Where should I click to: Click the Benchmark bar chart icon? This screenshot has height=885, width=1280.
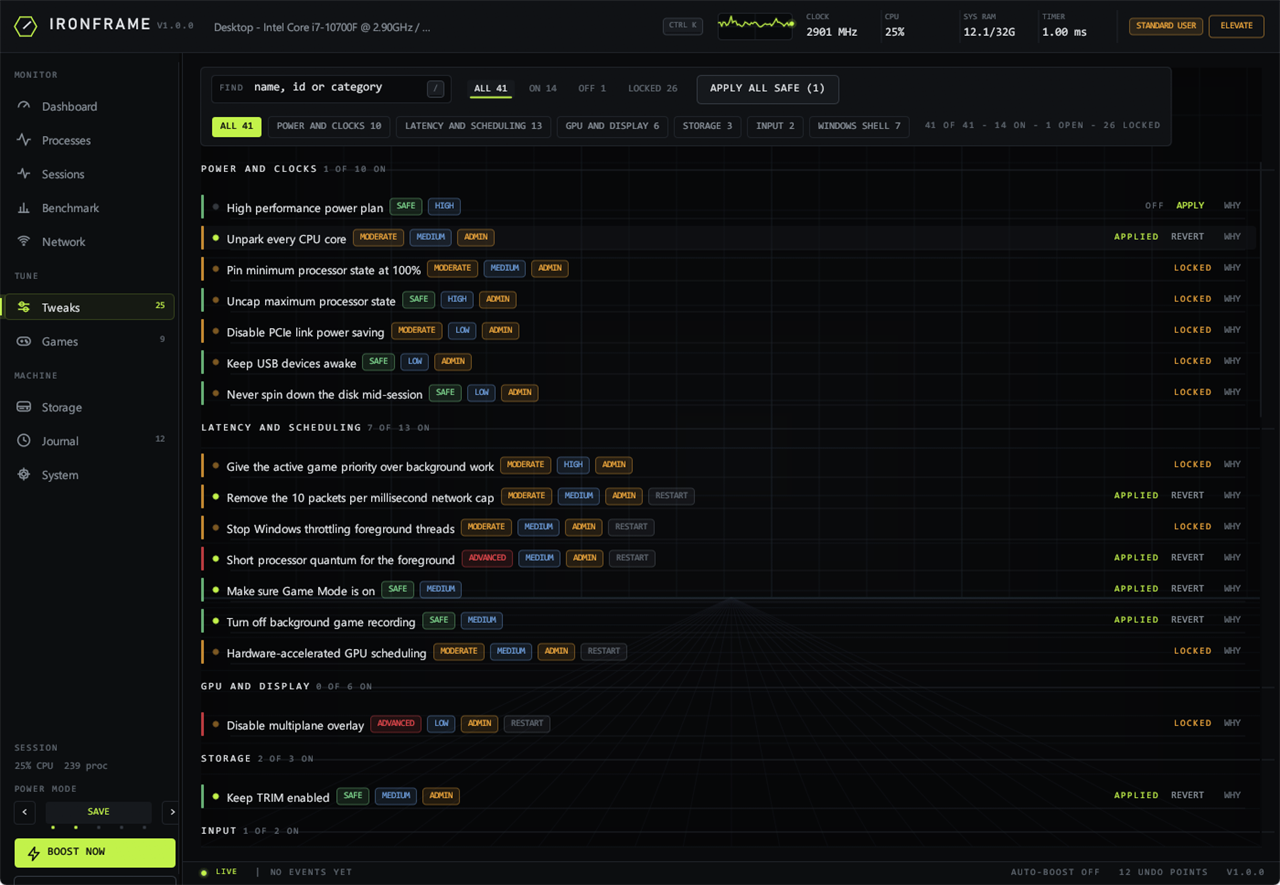tap(24, 208)
